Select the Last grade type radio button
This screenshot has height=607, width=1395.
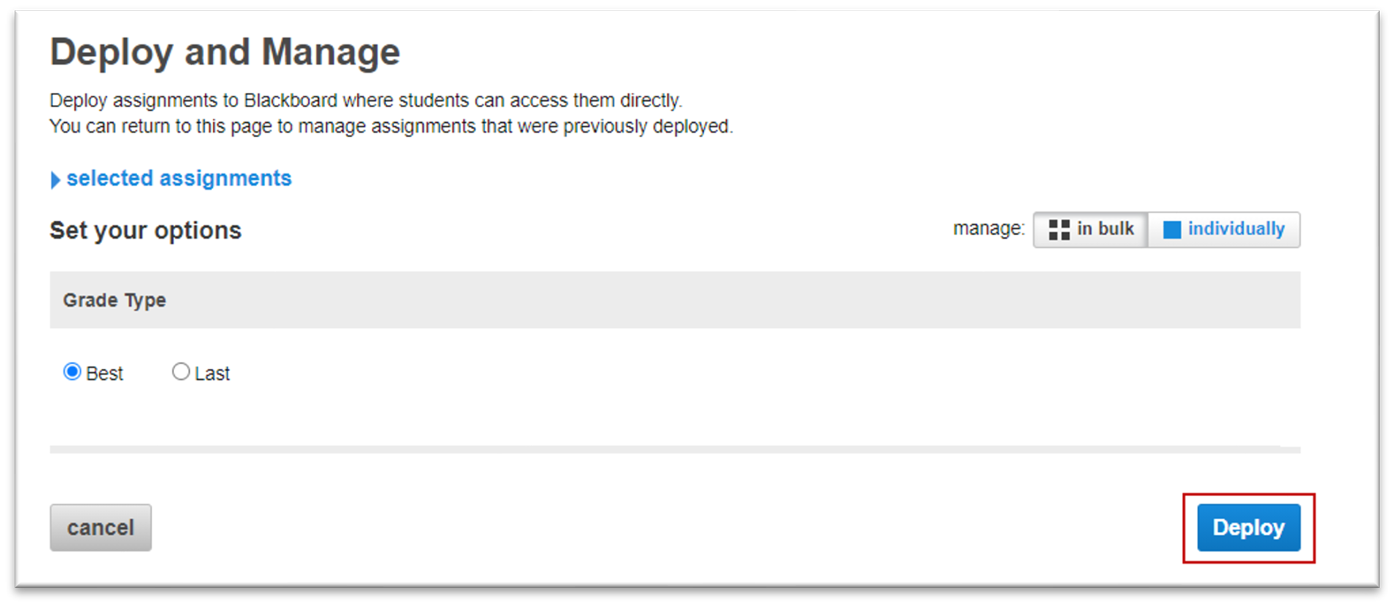(x=181, y=372)
